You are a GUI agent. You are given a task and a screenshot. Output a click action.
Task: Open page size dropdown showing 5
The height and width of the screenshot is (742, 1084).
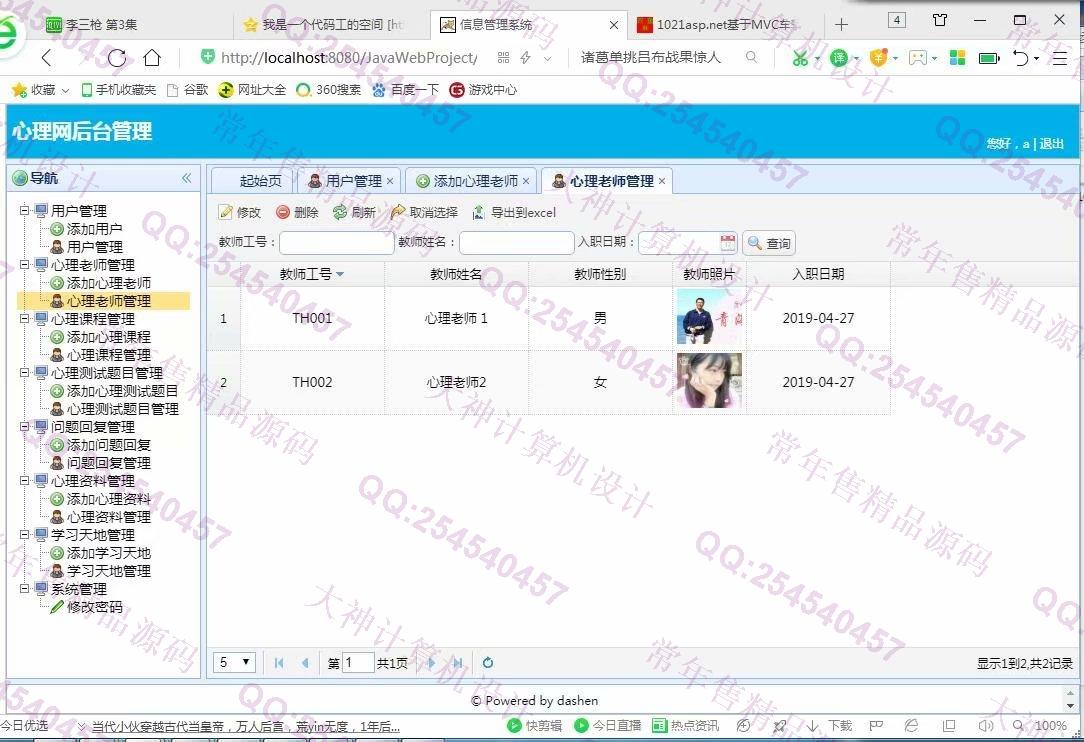click(x=236, y=663)
